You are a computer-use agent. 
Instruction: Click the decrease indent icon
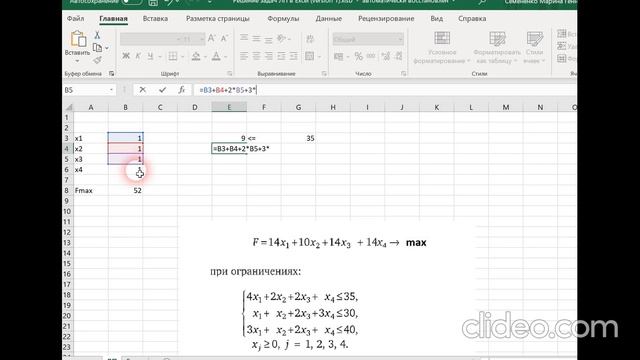[x=281, y=56]
